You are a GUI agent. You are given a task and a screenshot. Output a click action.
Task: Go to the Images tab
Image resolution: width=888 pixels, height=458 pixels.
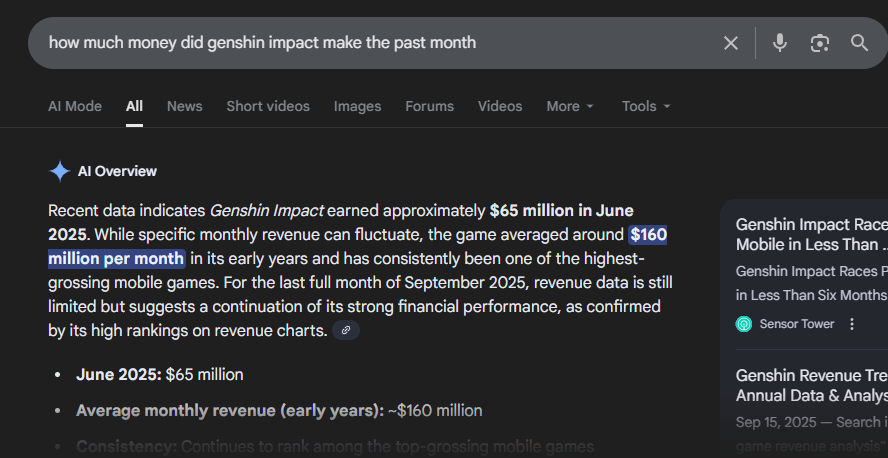[357, 106]
